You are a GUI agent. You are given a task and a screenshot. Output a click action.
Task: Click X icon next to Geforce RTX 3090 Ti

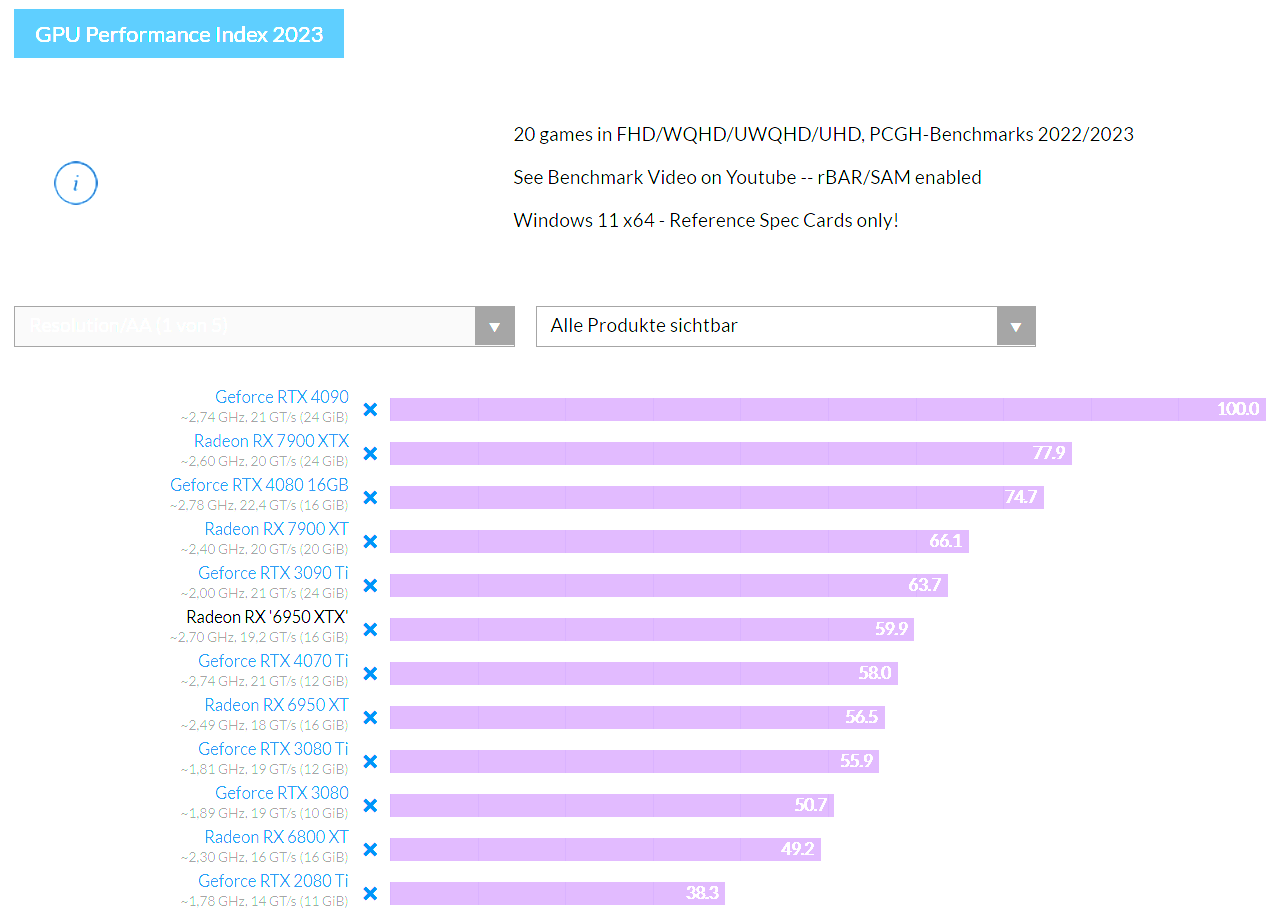point(370,585)
